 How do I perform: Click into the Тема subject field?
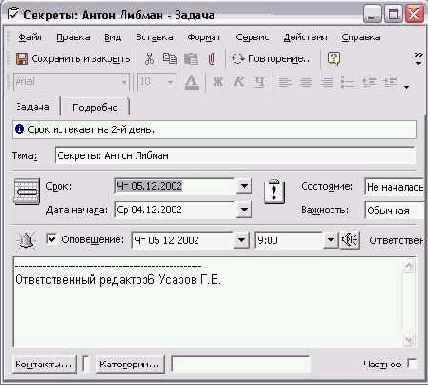[x=235, y=156]
